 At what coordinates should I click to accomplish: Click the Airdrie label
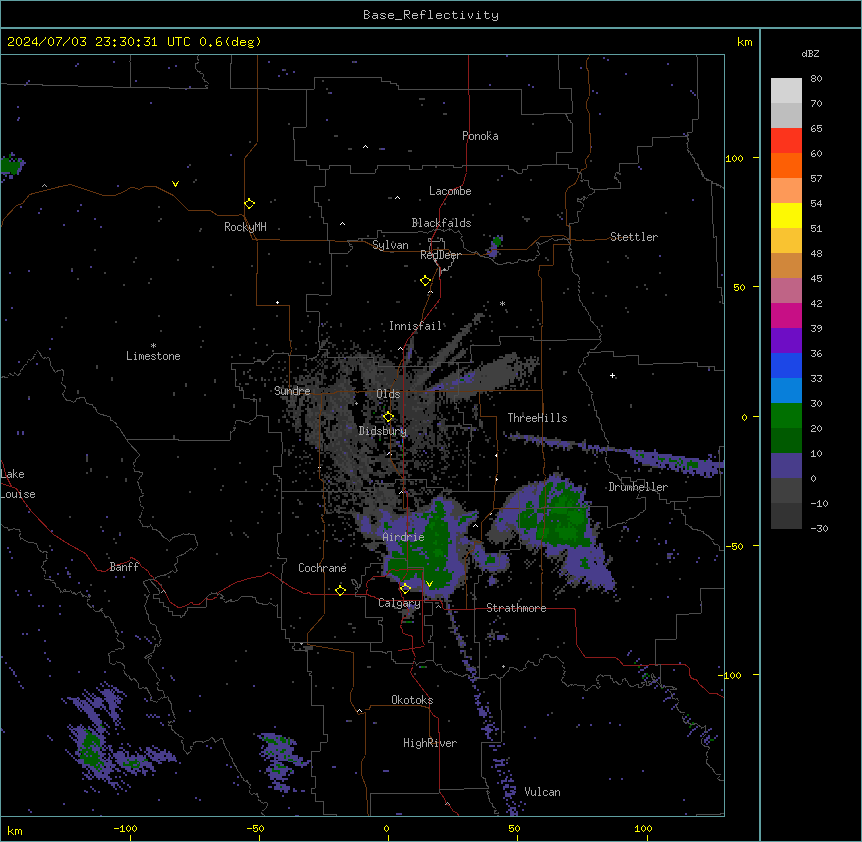pos(404,537)
